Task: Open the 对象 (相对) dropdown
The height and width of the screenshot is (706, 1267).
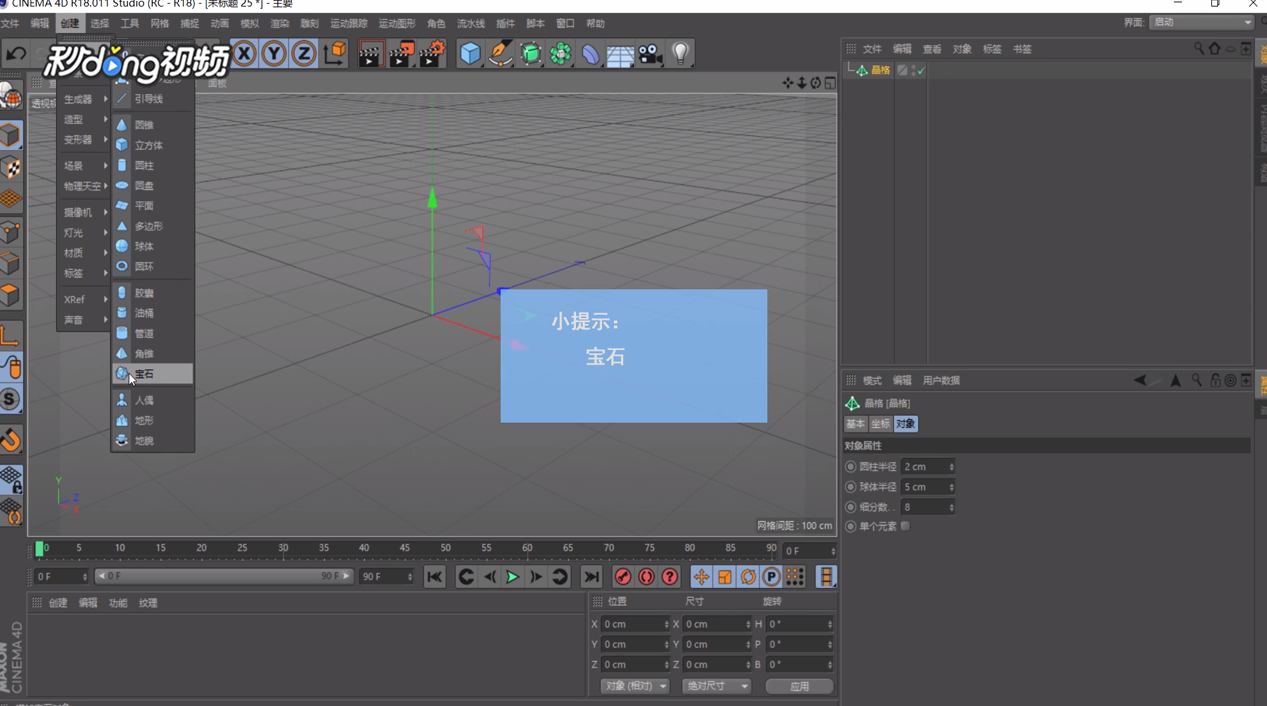Action: tap(635, 686)
